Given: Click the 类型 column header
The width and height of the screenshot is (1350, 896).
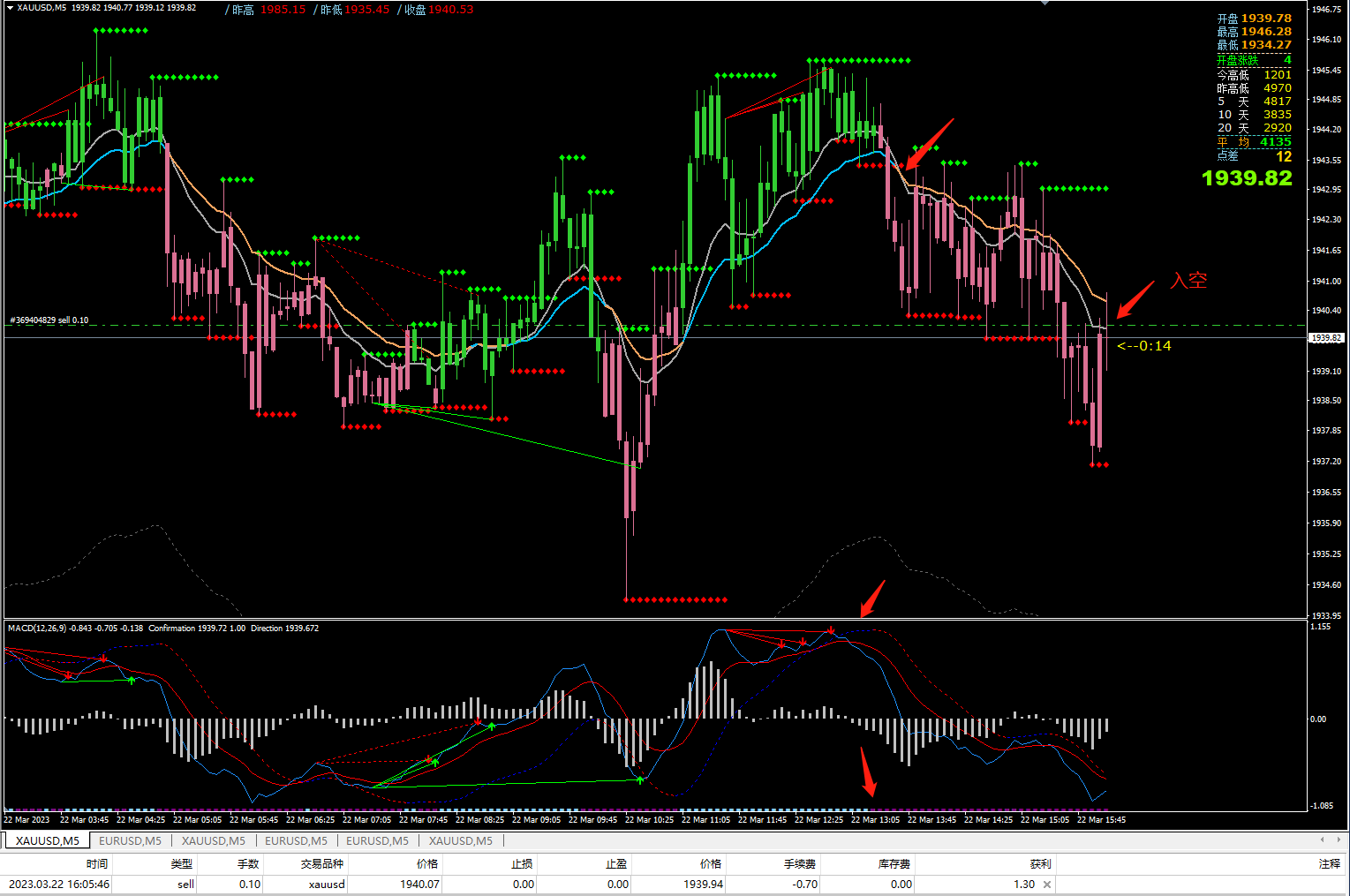Looking at the screenshot, I should pos(182,864).
